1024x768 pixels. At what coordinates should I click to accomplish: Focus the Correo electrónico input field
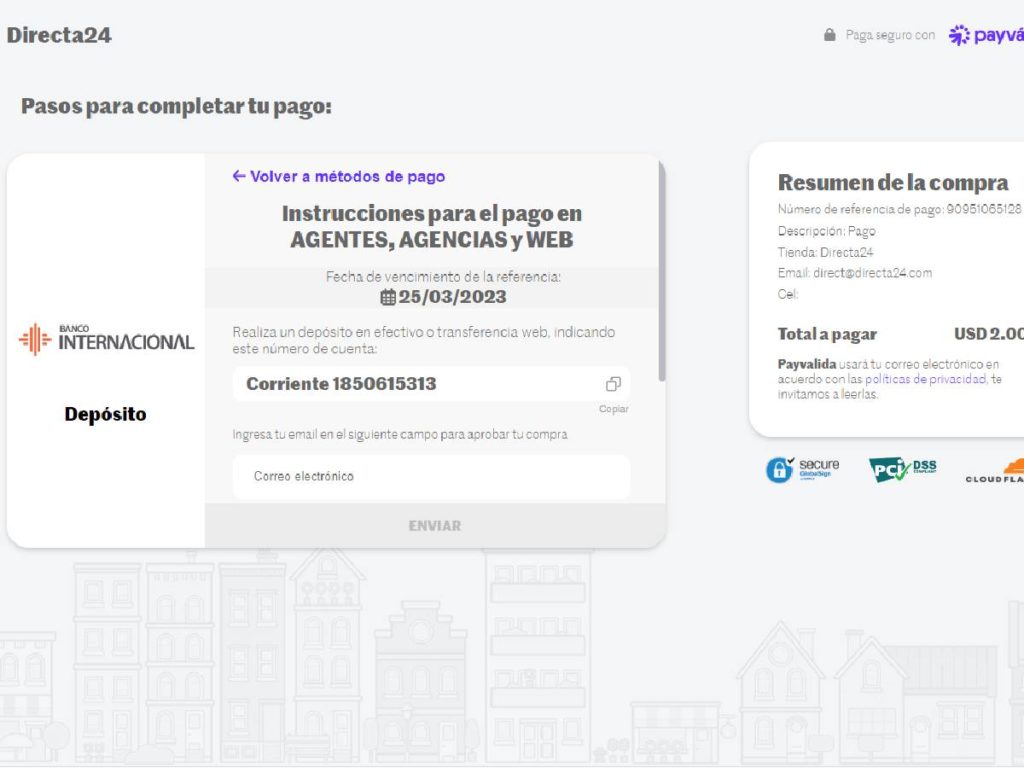click(x=431, y=476)
